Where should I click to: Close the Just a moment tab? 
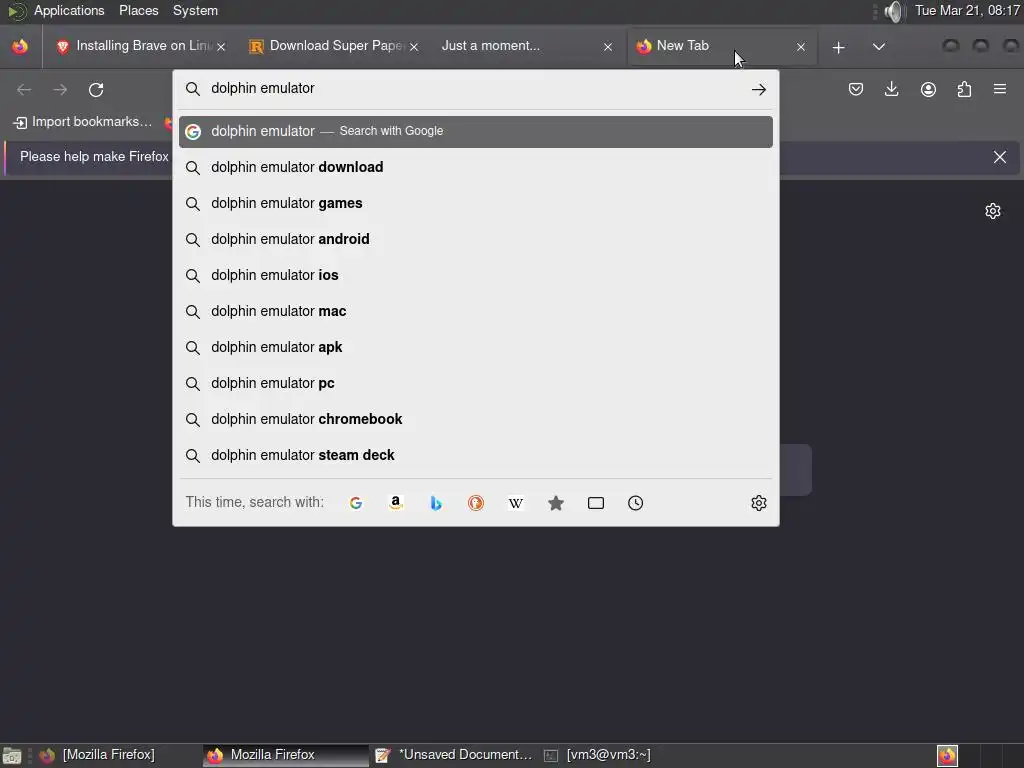[x=608, y=47]
